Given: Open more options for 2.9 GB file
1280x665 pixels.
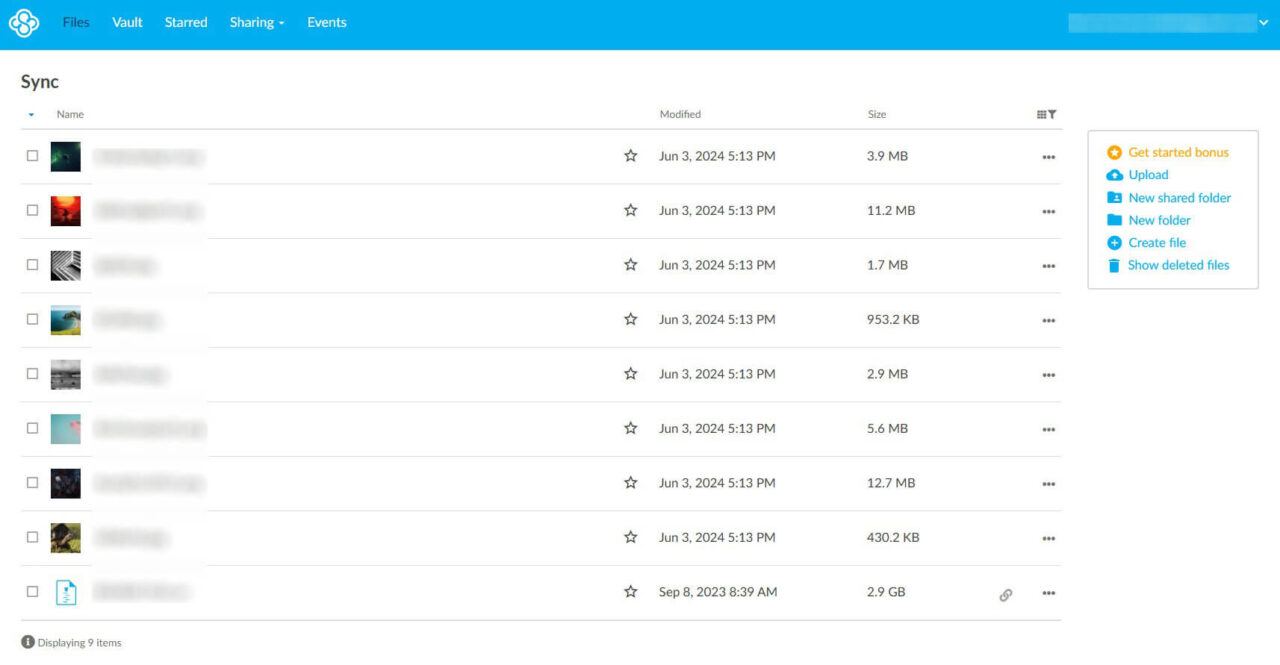Looking at the screenshot, I should click(x=1048, y=593).
